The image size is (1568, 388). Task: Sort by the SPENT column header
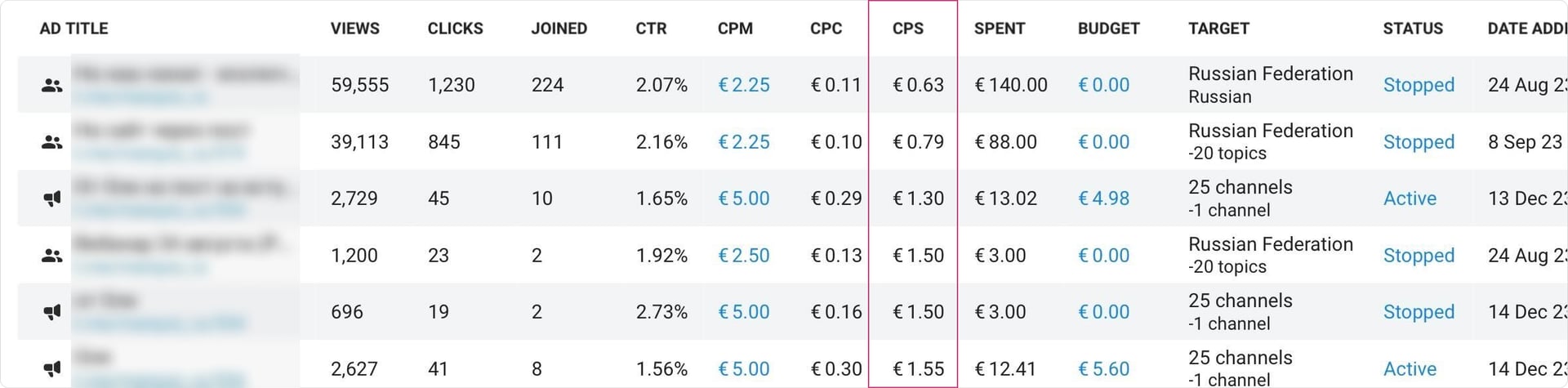coord(999,29)
